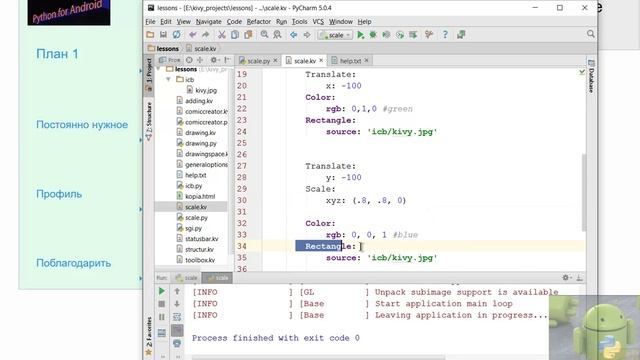Click the Find magnifier icon
Screen dimensions: 640x360
coord(264,35)
